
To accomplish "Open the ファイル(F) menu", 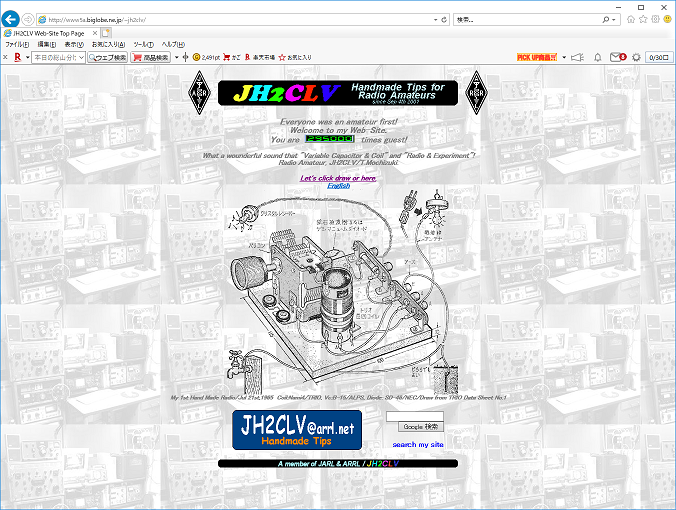I will pos(17,45).
